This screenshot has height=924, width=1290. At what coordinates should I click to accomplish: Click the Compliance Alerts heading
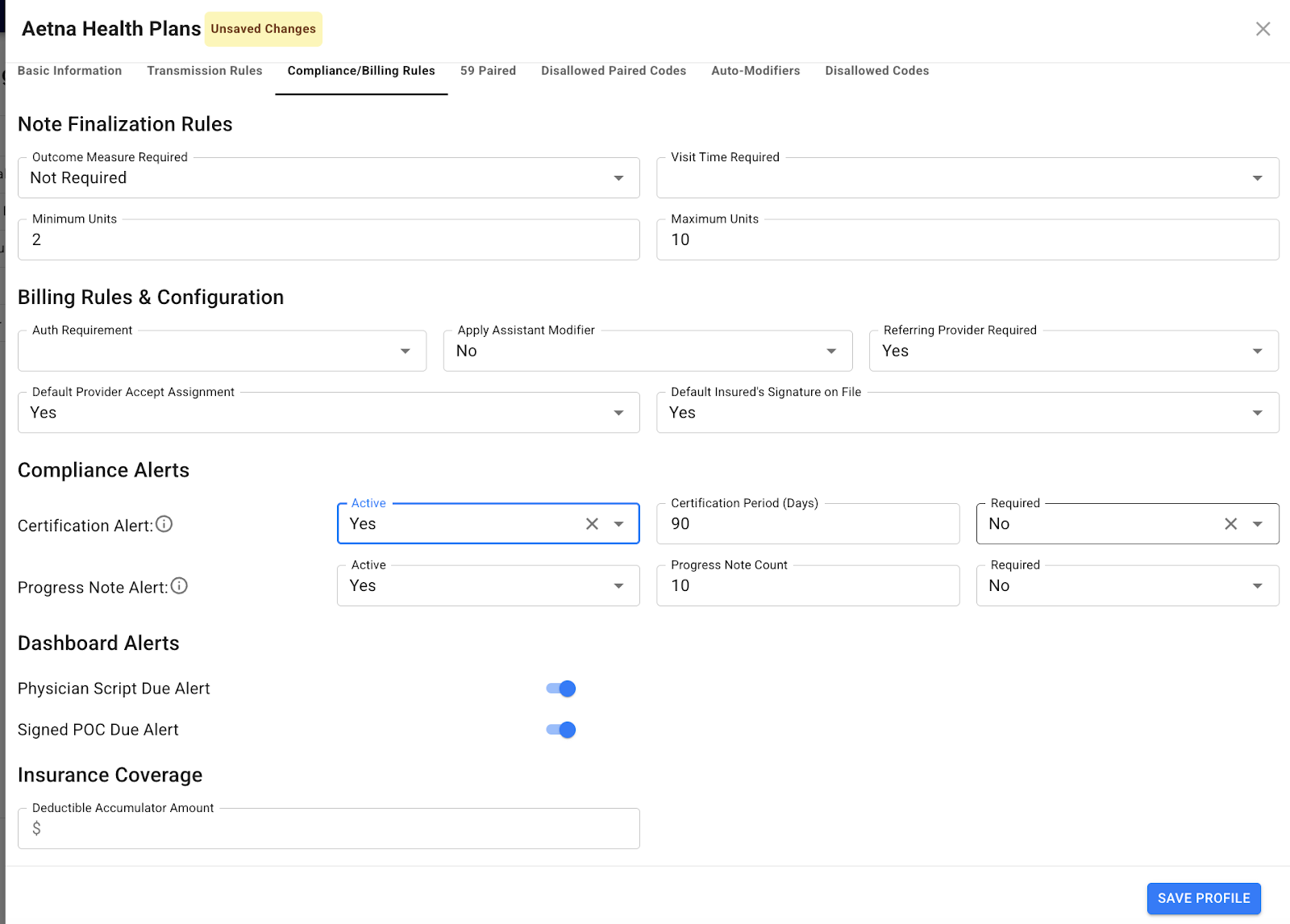(x=103, y=470)
